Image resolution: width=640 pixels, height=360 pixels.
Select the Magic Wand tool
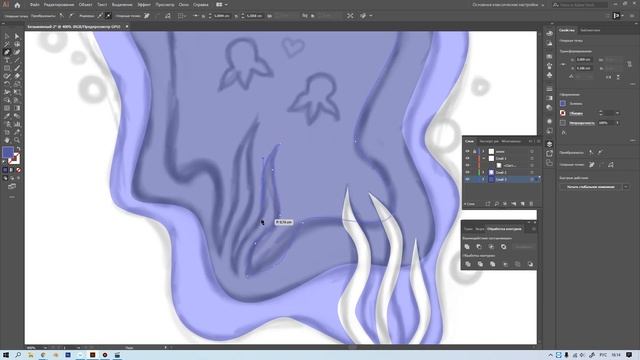coord(7,44)
